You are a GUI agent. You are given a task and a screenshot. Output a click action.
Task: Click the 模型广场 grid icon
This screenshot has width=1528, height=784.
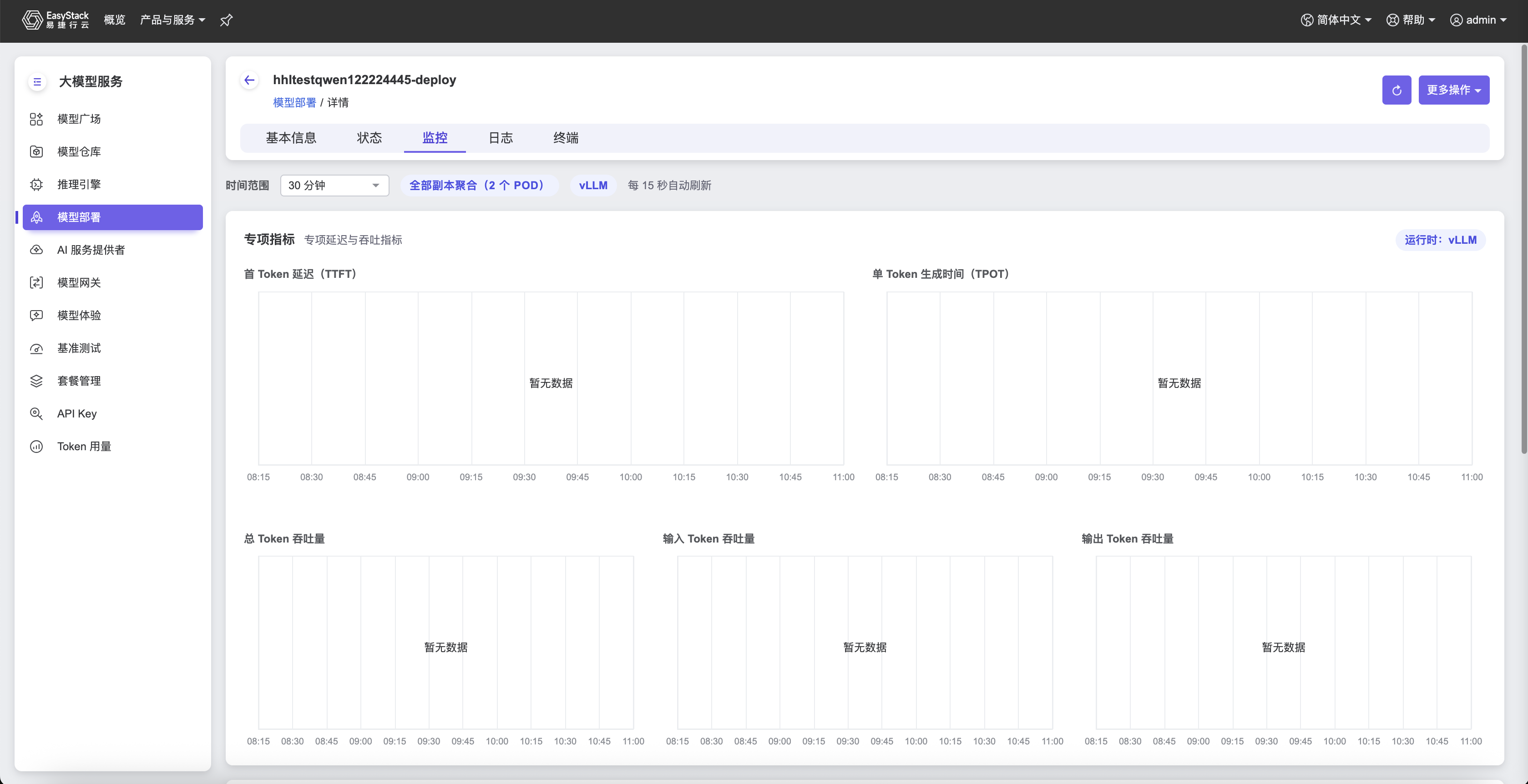[x=36, y=119]
